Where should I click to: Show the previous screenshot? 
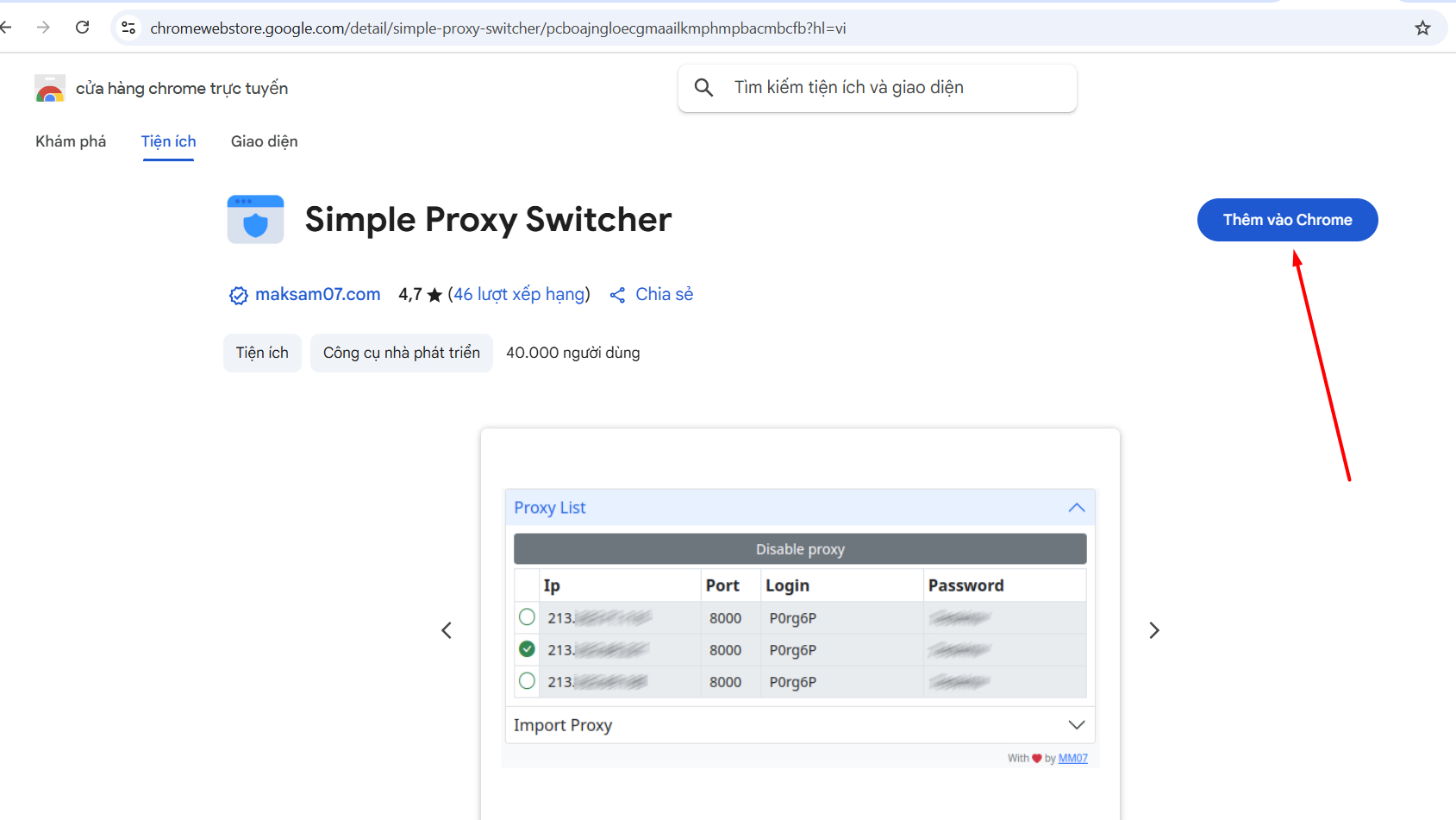point(447,630)
